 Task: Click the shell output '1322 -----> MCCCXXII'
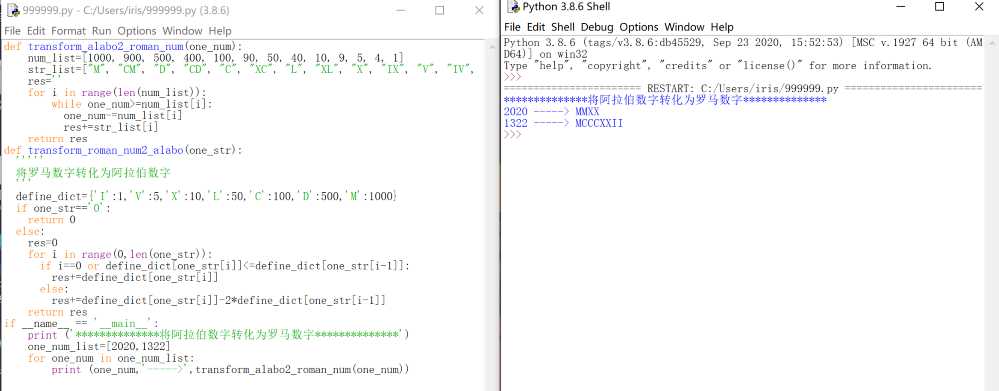(x=563, y=123)
